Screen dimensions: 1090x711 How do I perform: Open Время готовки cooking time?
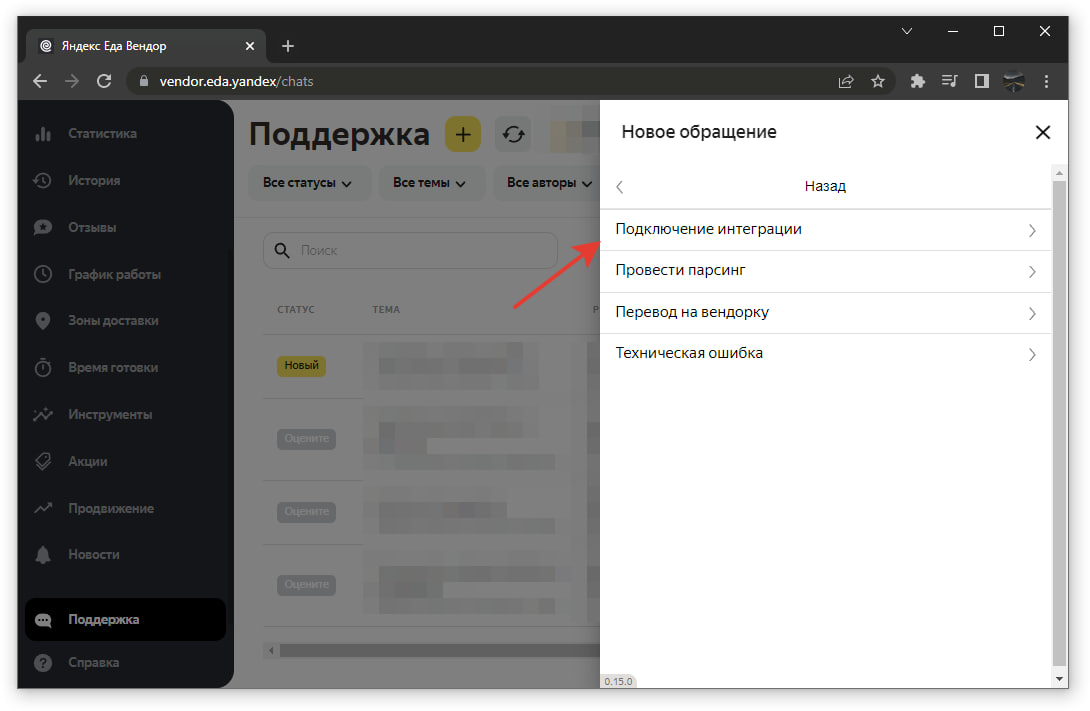[113, 368]
